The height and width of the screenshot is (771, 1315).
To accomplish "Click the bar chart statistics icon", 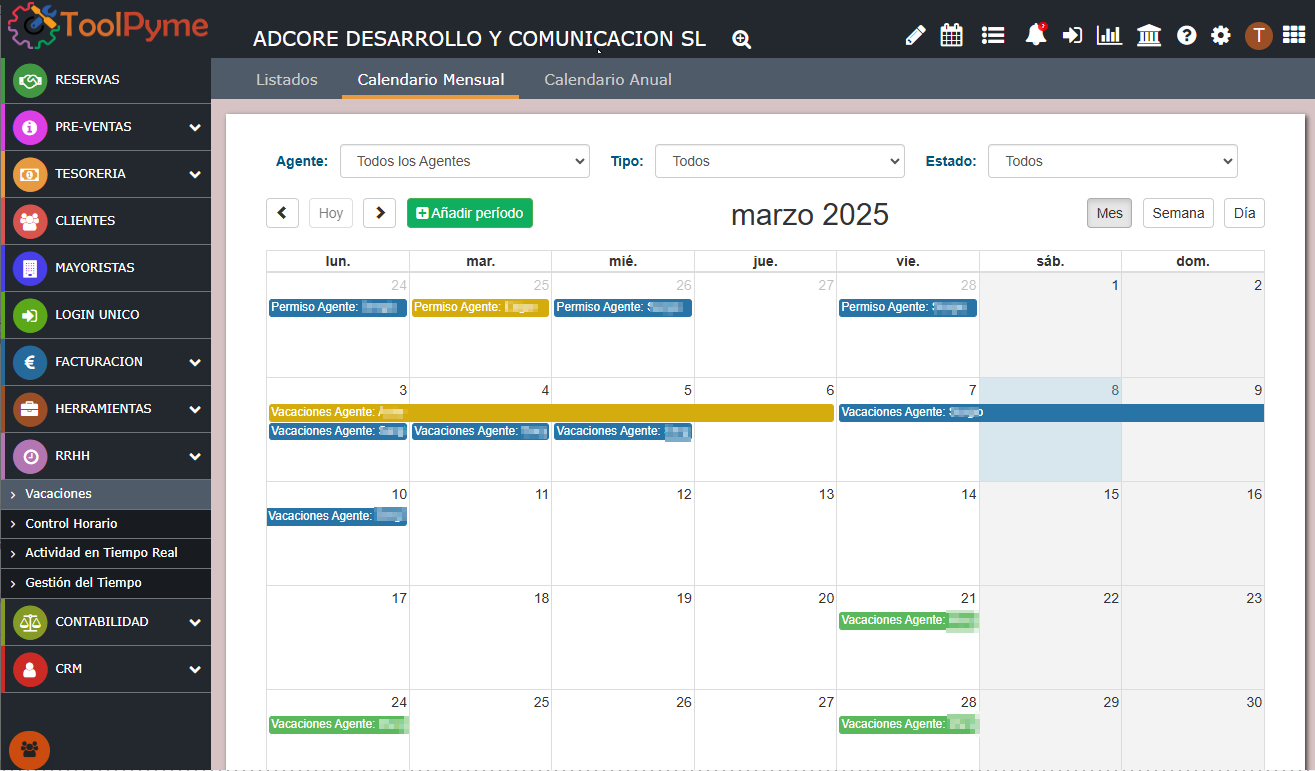I will (x=1109, y=36).
